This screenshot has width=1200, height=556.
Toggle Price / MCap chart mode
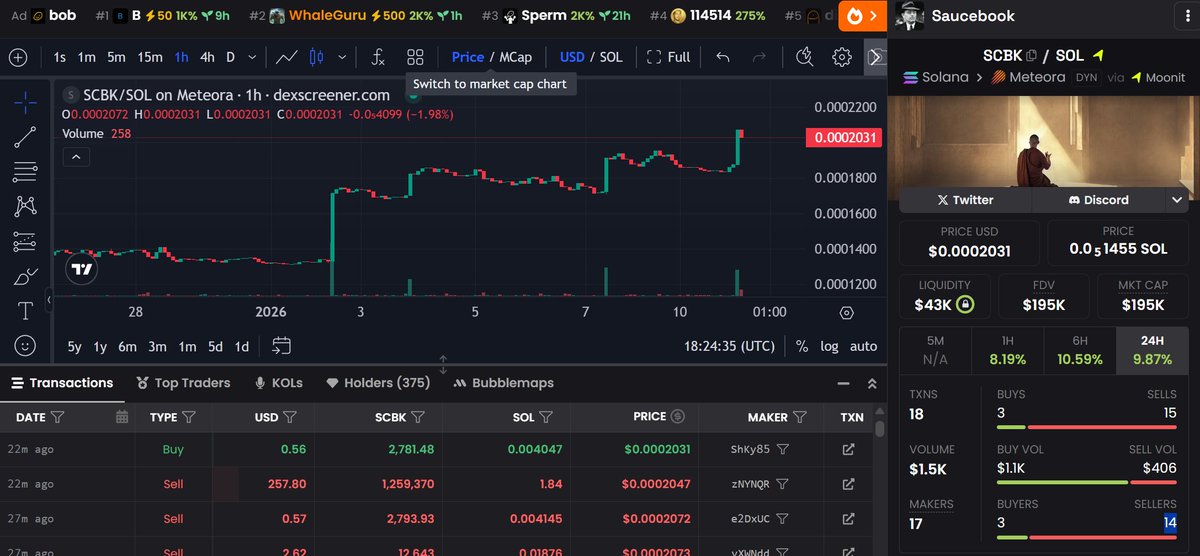492,57
